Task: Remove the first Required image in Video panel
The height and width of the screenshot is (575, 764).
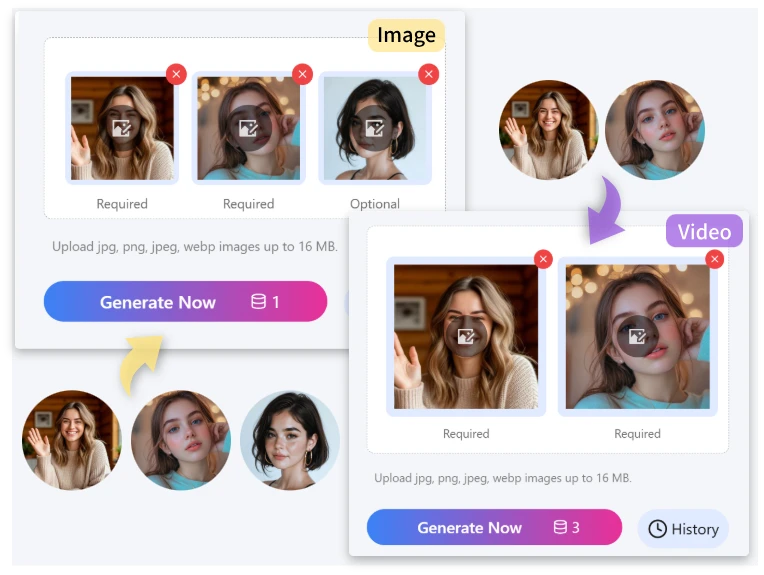Action: (543, 259)
